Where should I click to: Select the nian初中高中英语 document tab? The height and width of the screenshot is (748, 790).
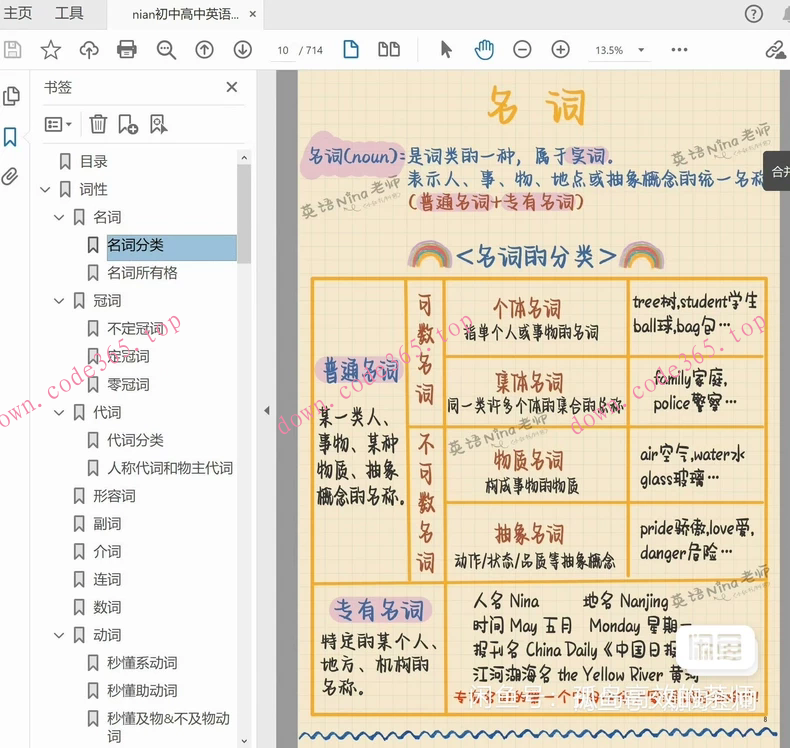[185, 14]
